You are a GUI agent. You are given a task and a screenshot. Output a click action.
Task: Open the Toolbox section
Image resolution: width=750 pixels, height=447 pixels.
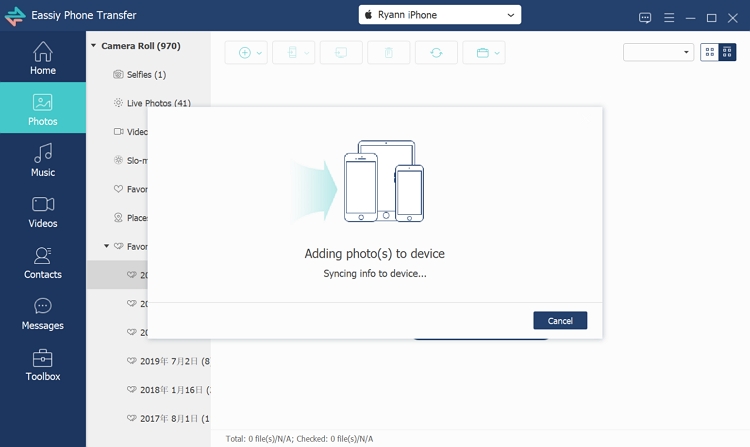coord(42,364)
